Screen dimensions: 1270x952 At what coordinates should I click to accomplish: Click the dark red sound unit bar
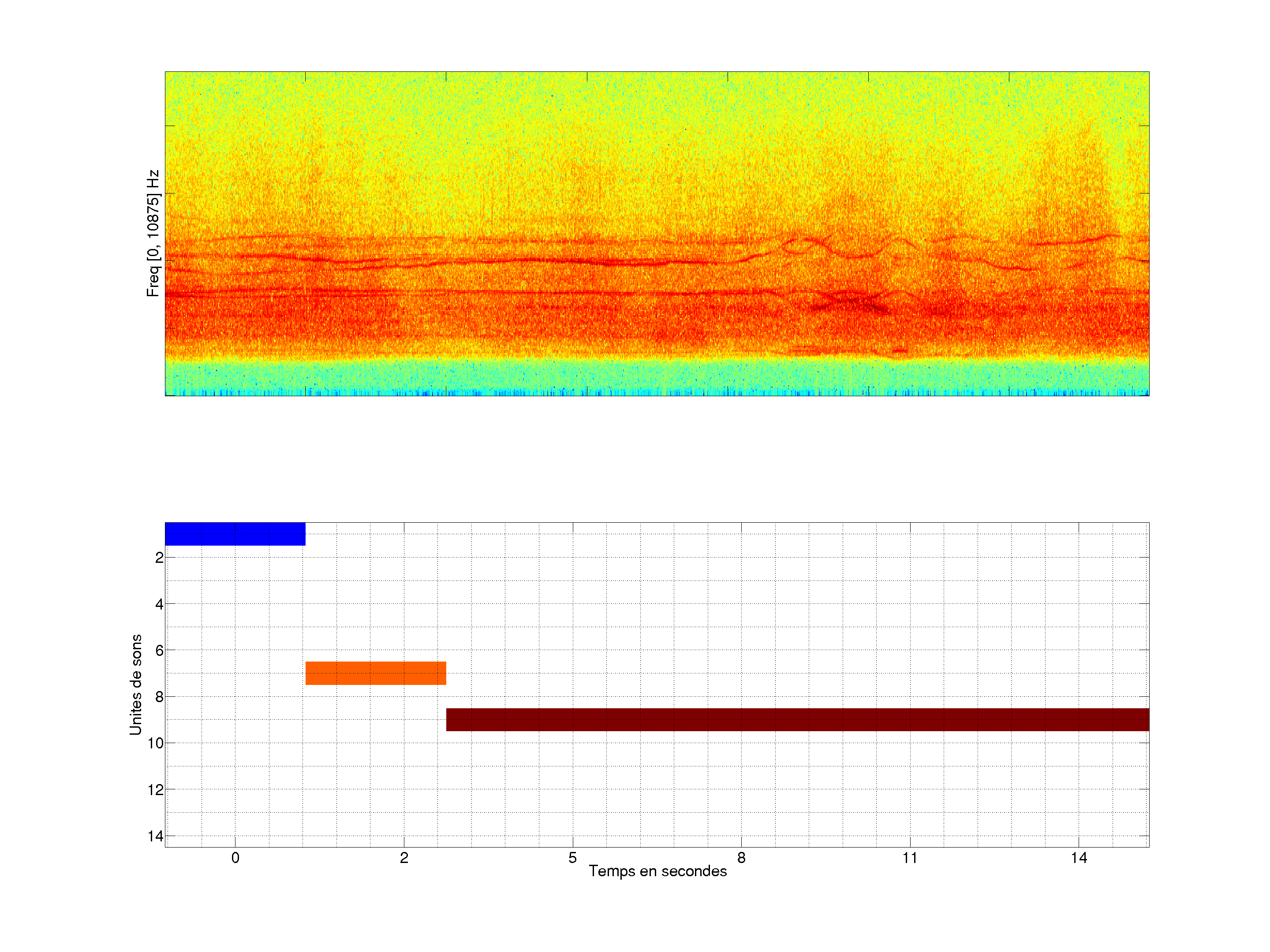click(x=797, y=720)
